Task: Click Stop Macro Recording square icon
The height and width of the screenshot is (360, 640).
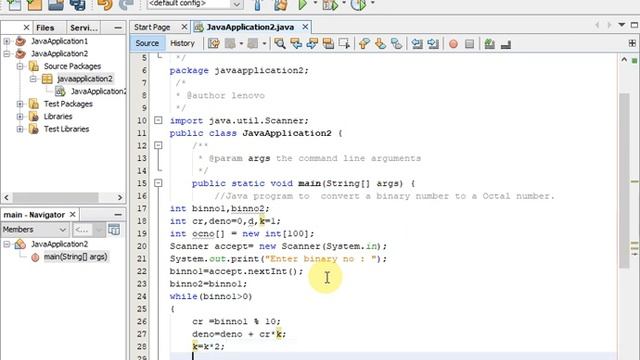Action: click(x=469, y=44)
